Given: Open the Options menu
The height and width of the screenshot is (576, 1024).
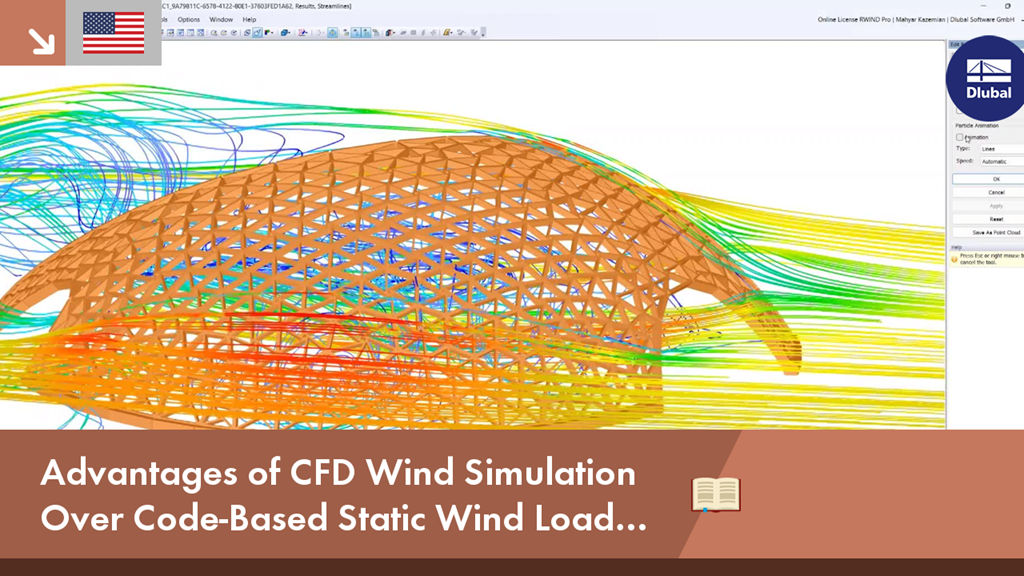Looking at the screenshot, I should tap(188, 19).
